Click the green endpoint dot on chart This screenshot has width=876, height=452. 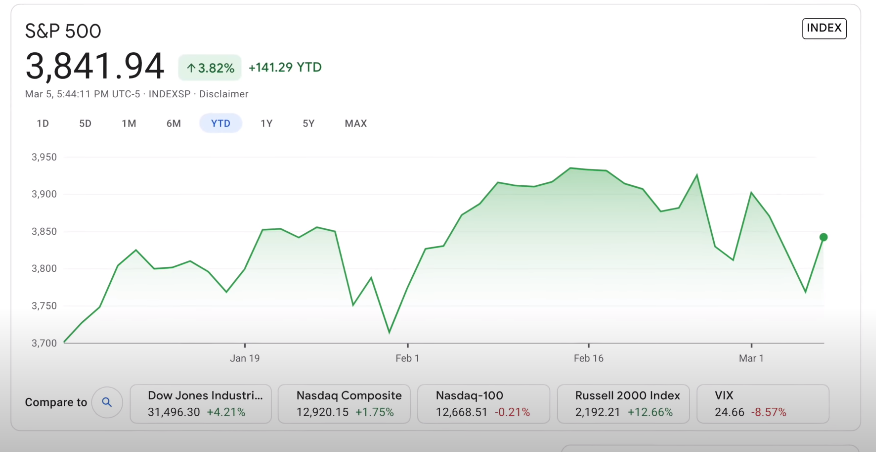[x=823, y=237]
